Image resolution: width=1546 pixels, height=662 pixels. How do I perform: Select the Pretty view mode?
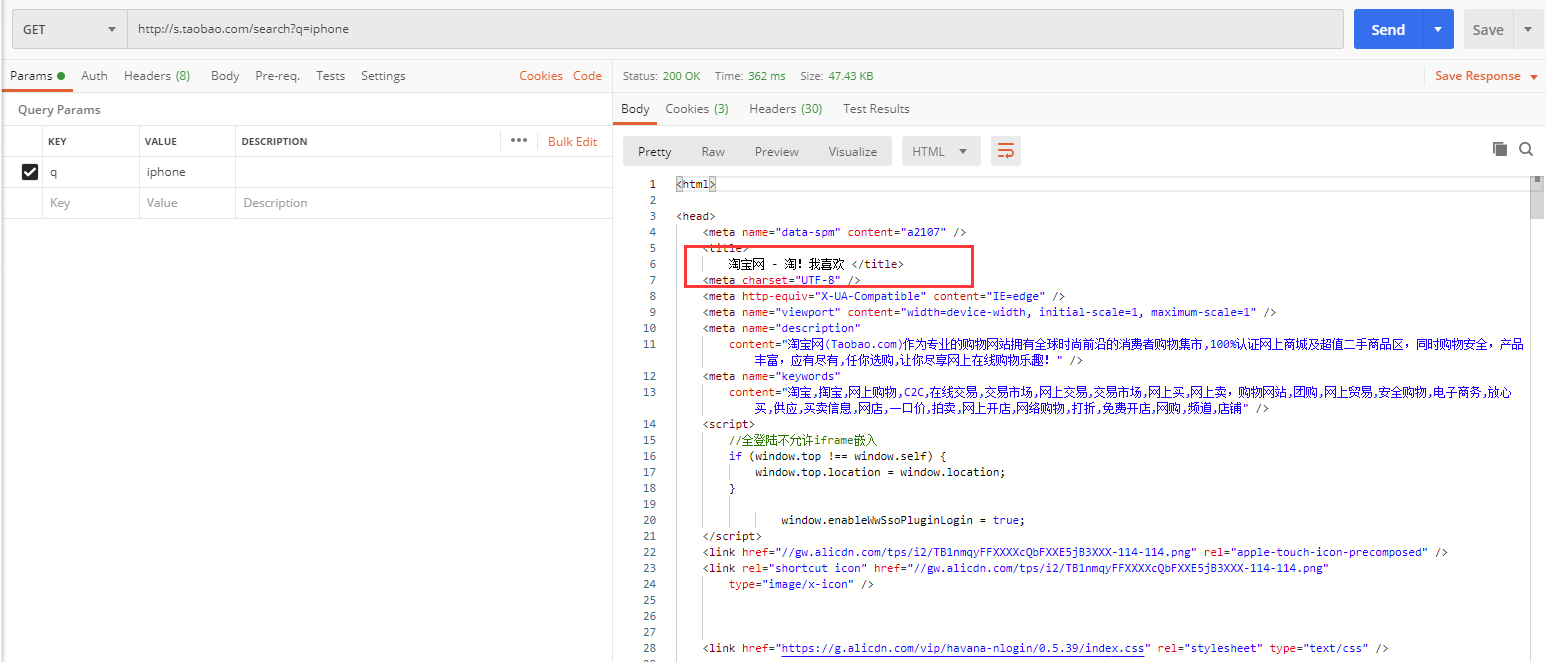(654, 152)
